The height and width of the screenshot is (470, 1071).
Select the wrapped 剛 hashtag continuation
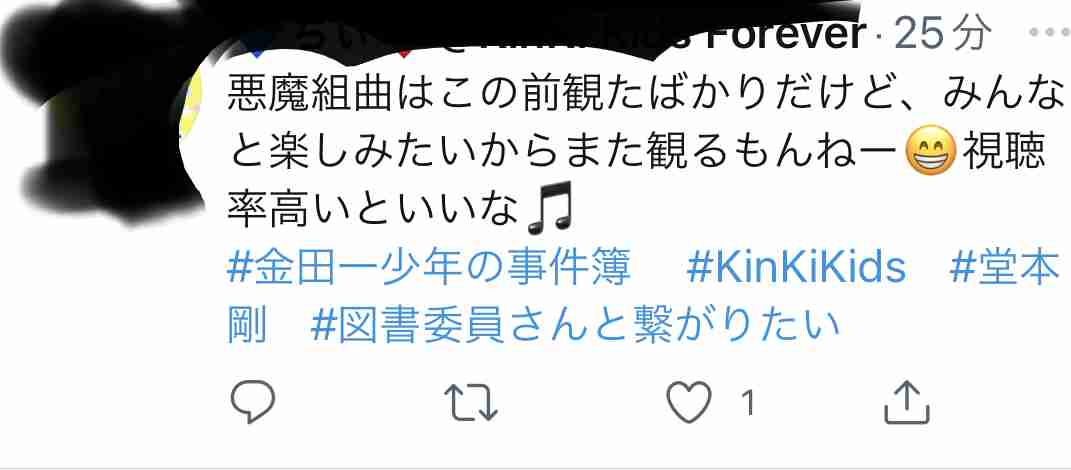click(x=245, y=326)
